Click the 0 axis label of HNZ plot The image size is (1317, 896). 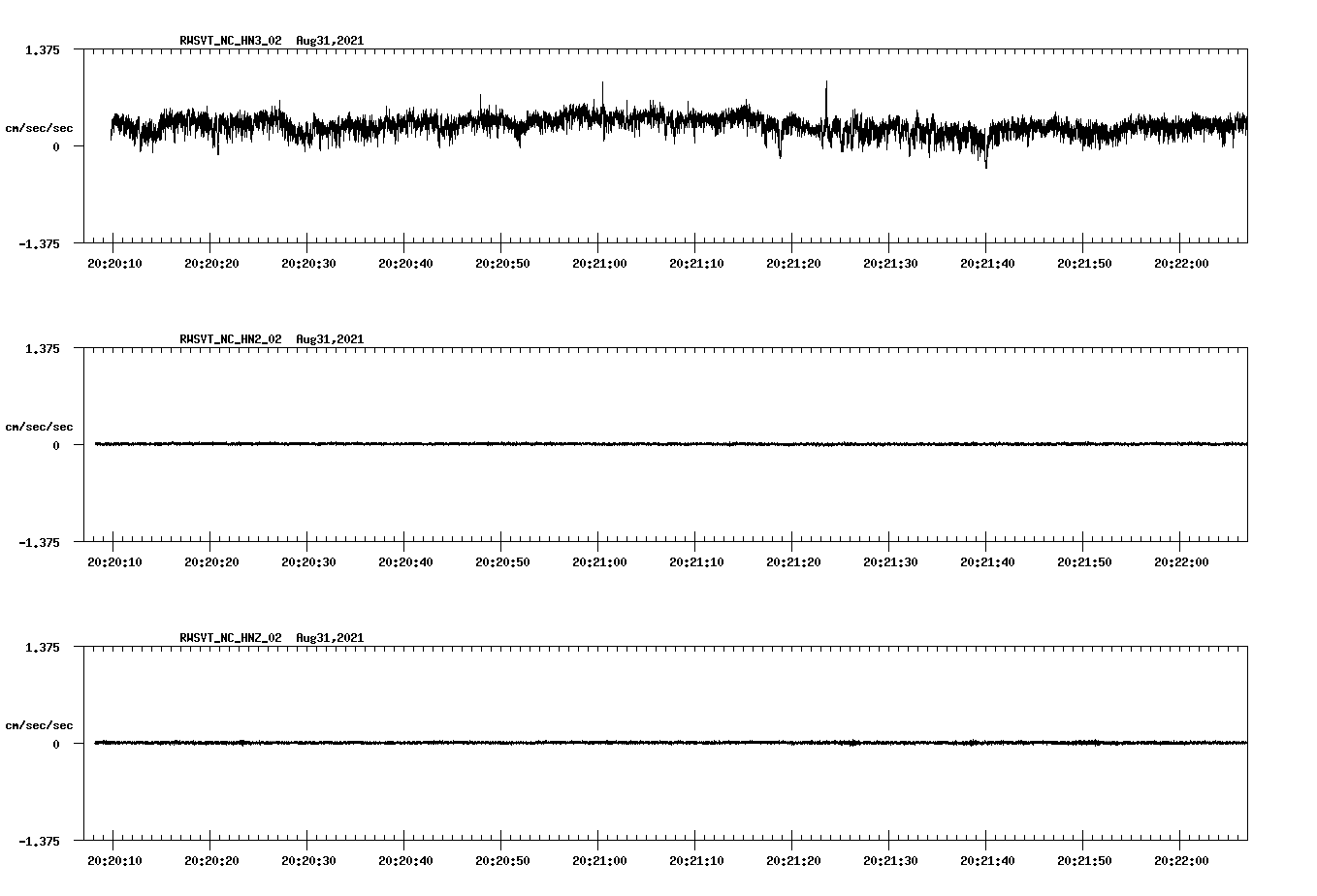(56, 744)
